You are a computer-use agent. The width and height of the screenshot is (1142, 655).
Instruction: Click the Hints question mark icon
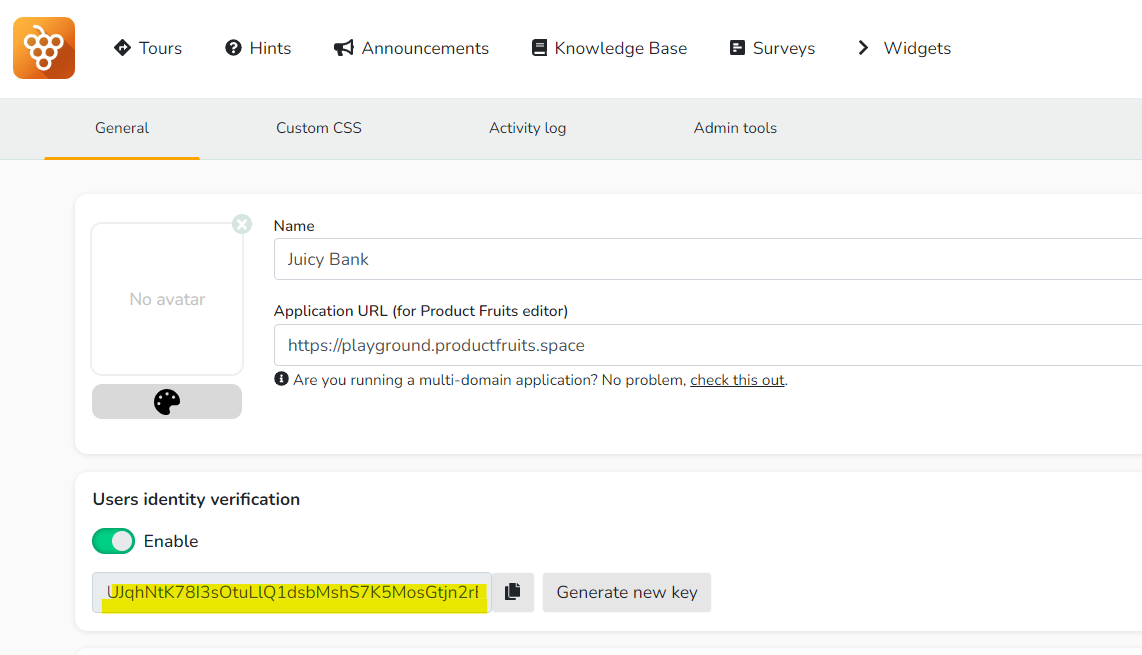233,48
